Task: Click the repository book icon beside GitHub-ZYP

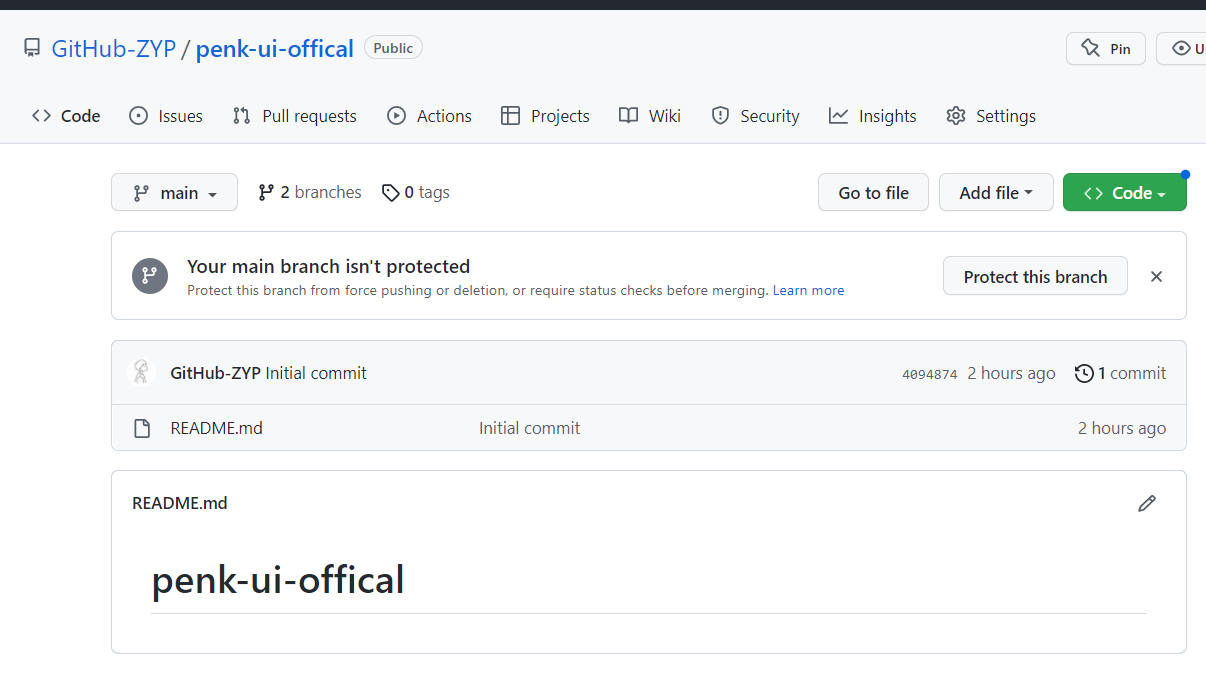Action: (x=32, y=48)
